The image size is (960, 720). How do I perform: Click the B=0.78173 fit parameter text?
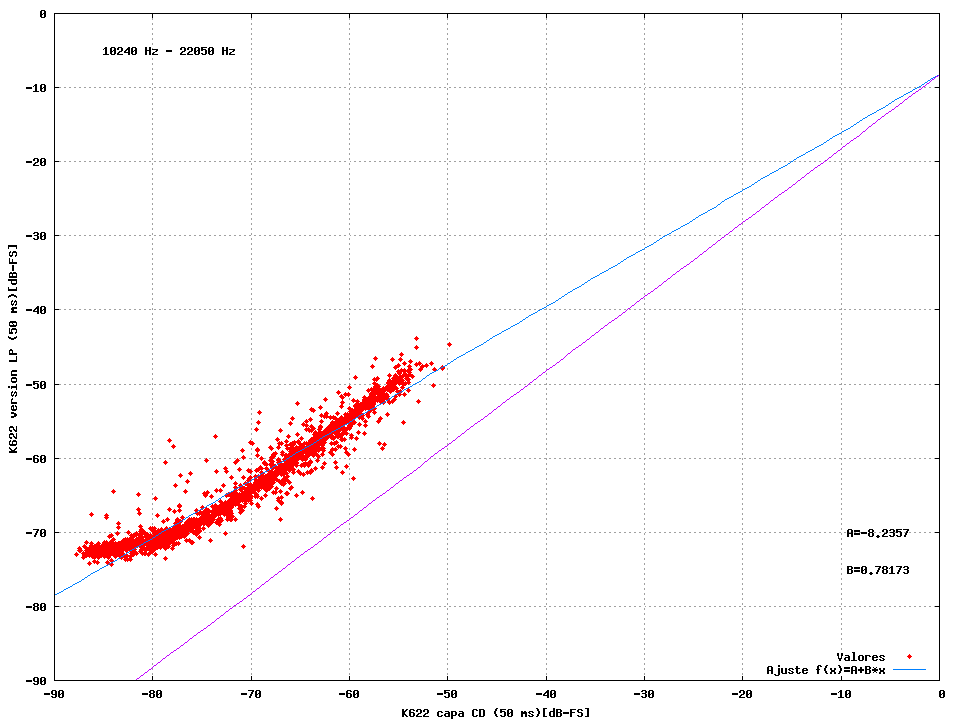tap(877, 570)
